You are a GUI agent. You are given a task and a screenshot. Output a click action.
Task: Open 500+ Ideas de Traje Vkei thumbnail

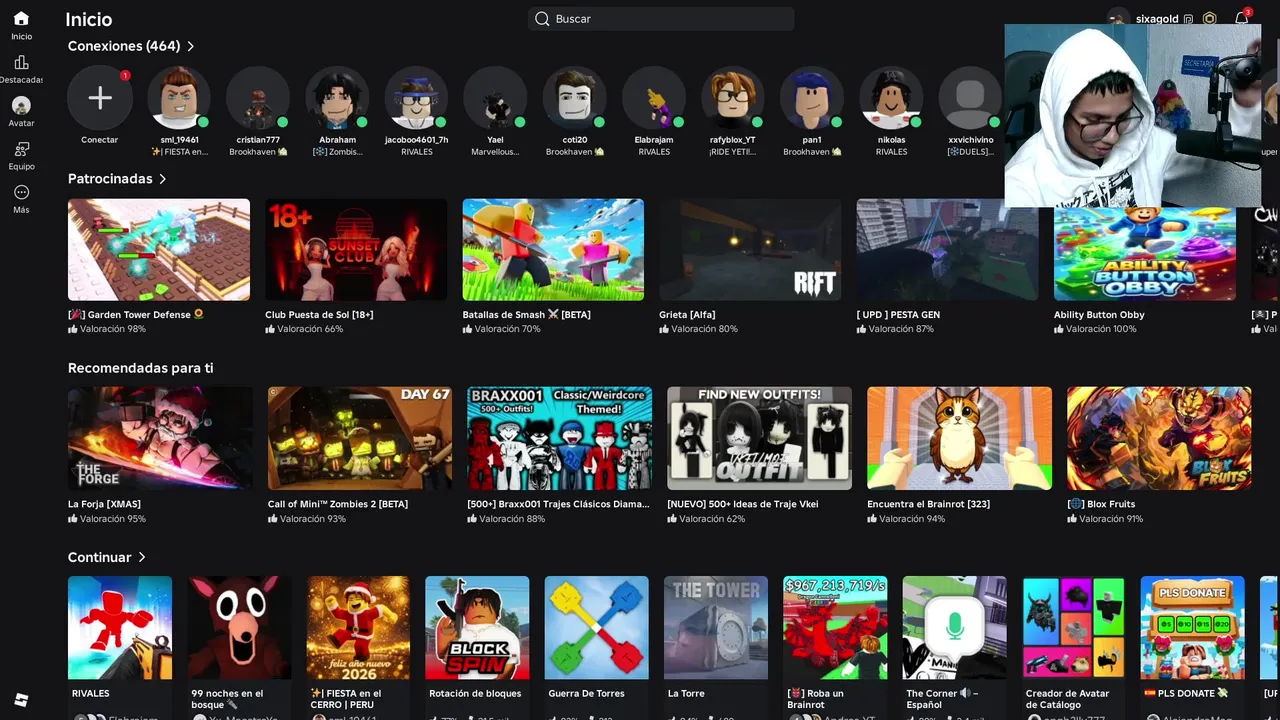[x=760, y=438]
